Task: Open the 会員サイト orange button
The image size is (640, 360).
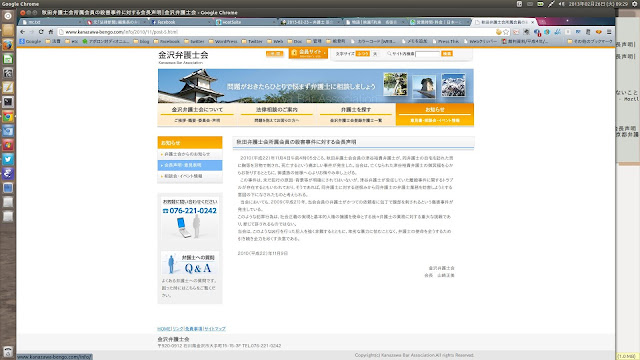Action: [308, 53]
